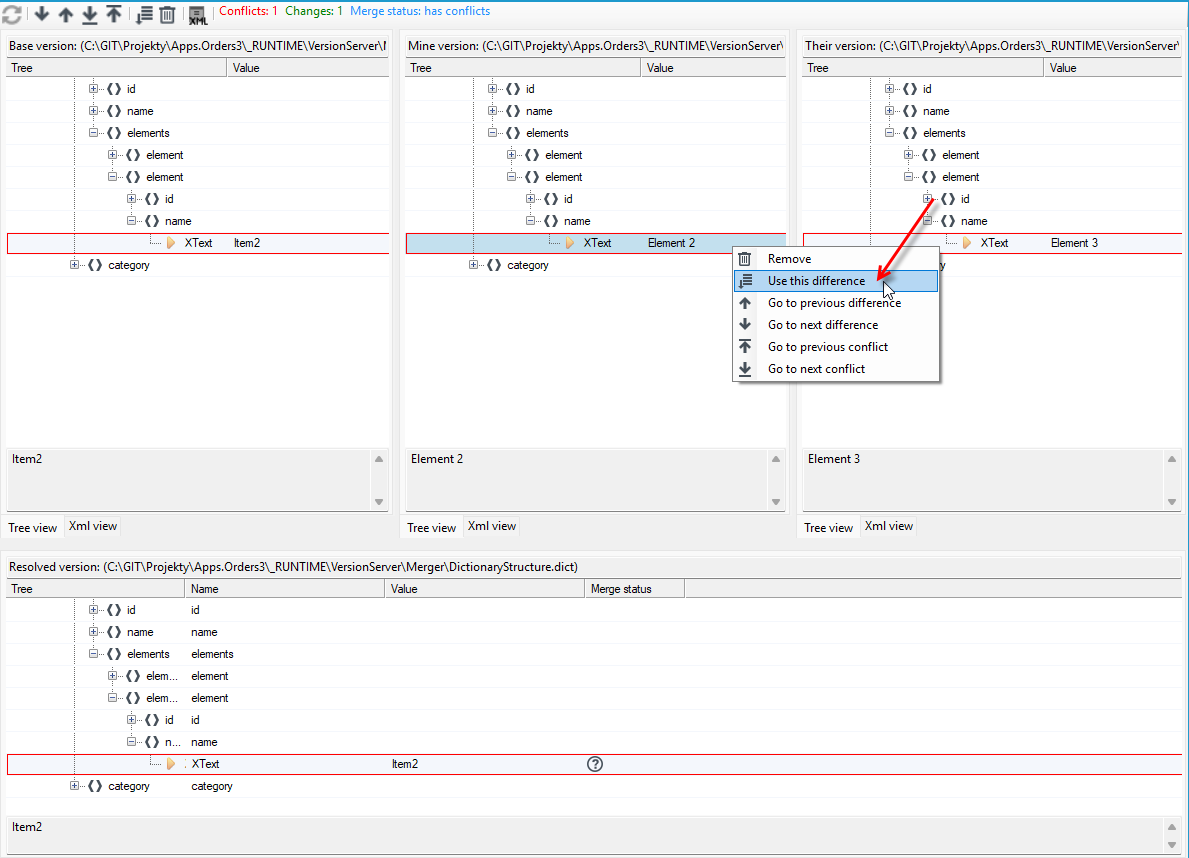The height and width of the screenshot is (858, 1189).
Task: Select Tree view tab in Base version pane
Action: point(33,527)
